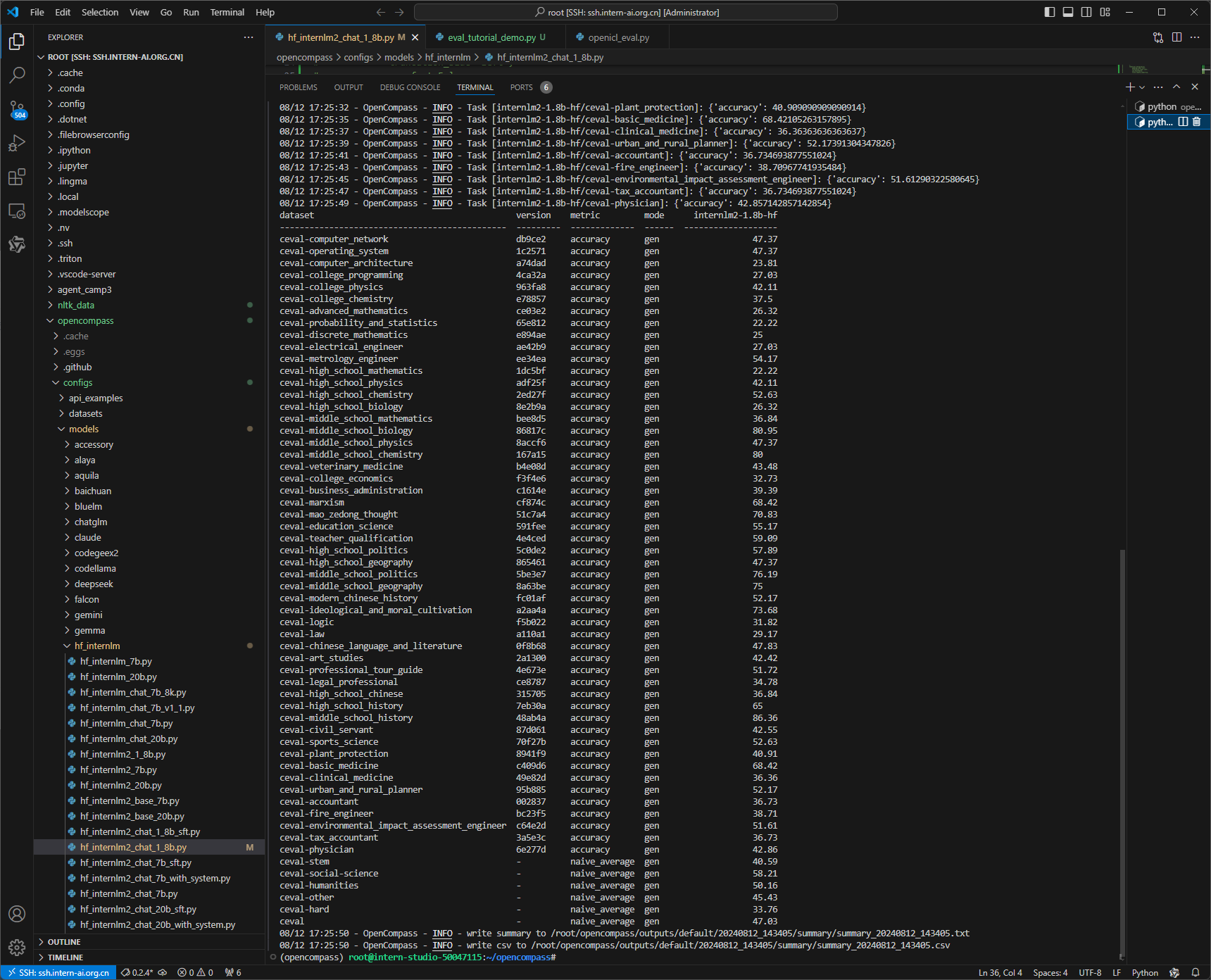This screenshot has height=980, width=1211.
Task: Open Source Control view with 504 badge
Action: (x=17, y=109)
